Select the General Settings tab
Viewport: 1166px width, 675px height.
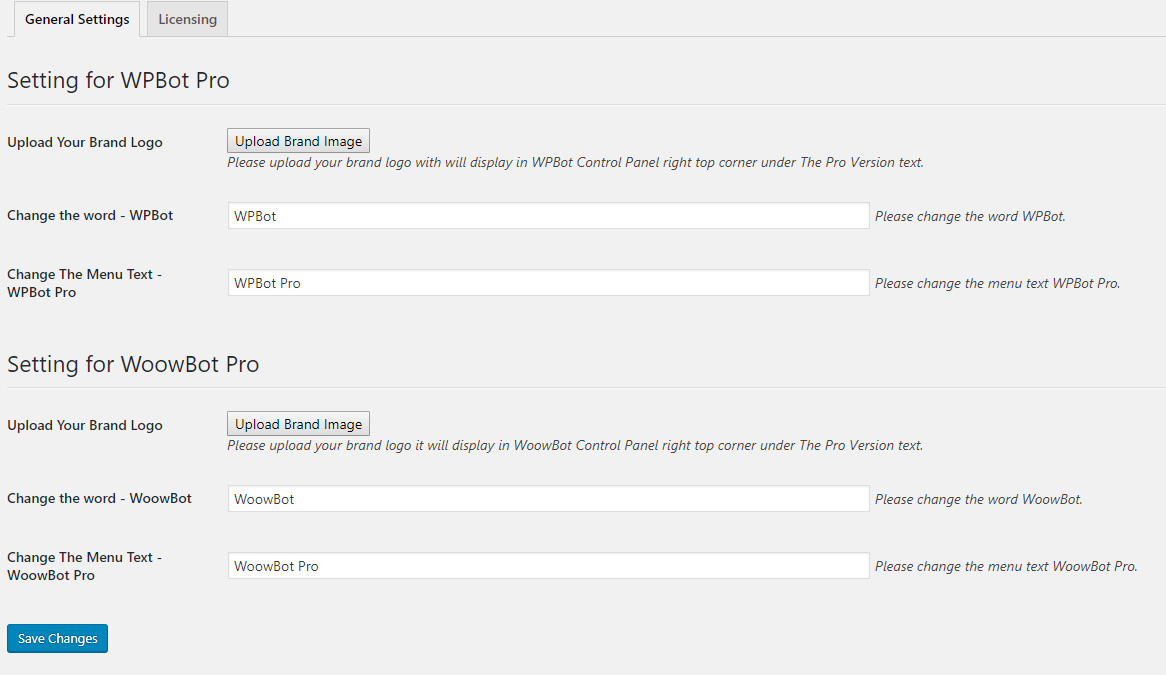(x=77, y=19)
